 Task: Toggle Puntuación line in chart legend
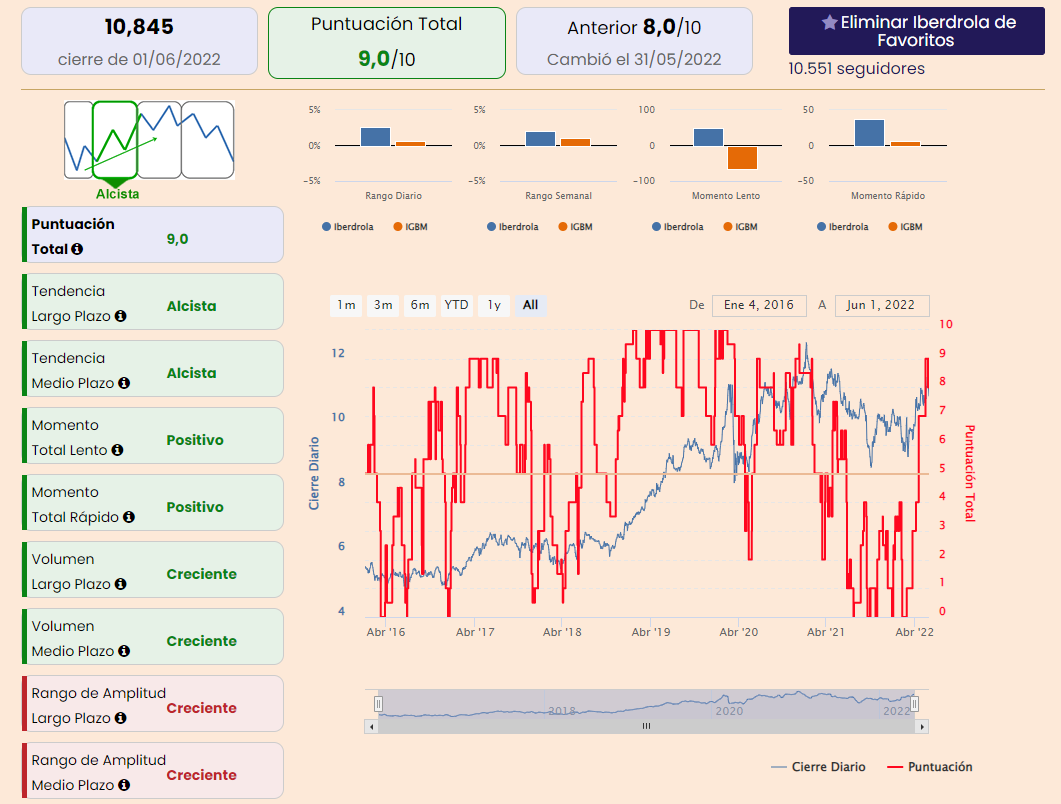930,767
